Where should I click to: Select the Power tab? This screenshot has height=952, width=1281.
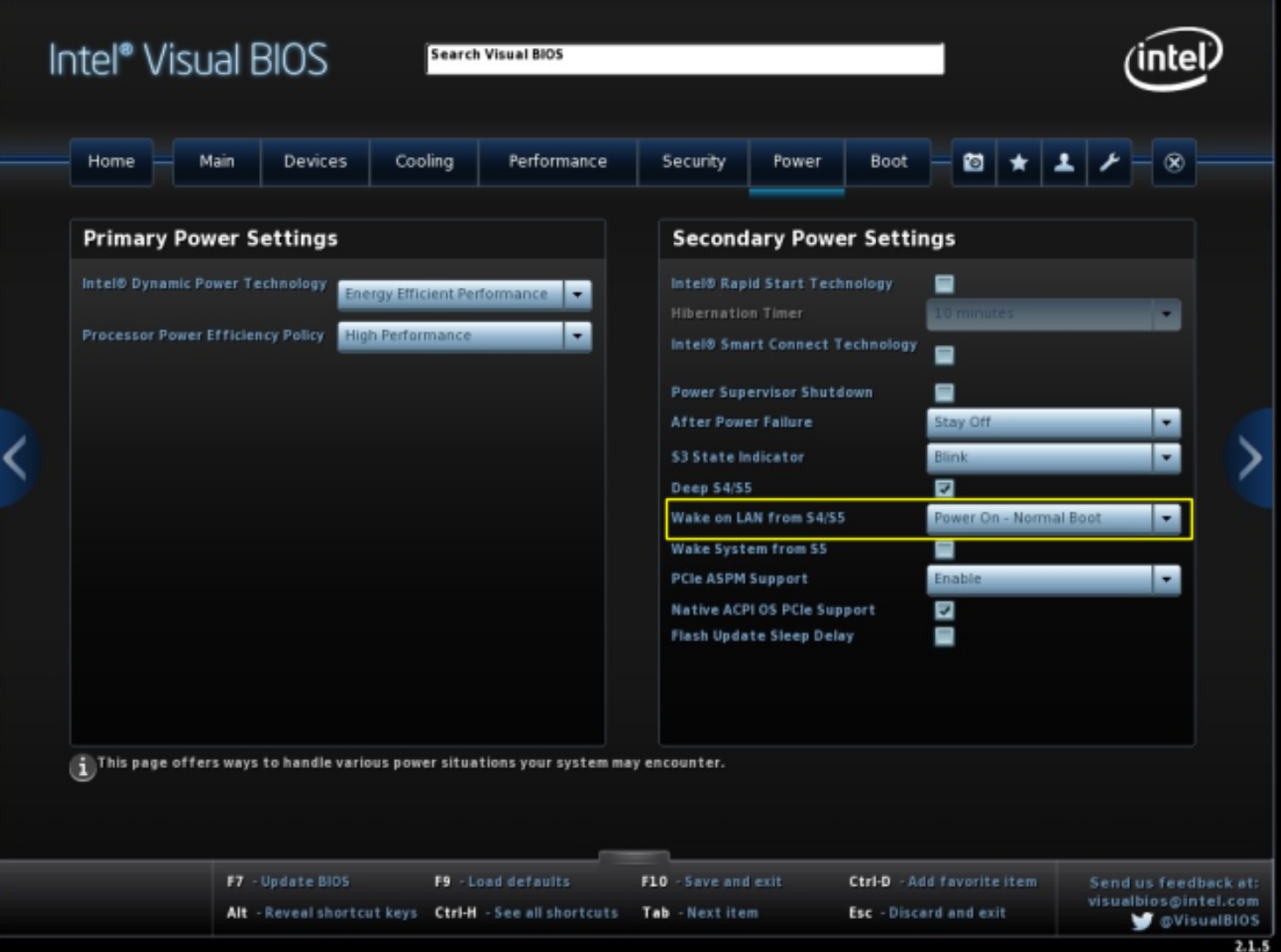click(x=797, y=162)
